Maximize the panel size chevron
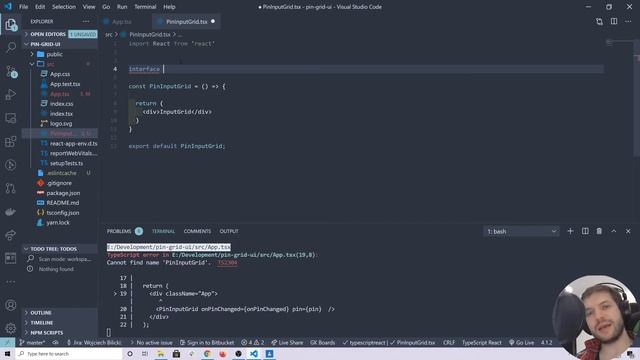The width and height of the screenshot is (640, 360). (x=613, y=231)
